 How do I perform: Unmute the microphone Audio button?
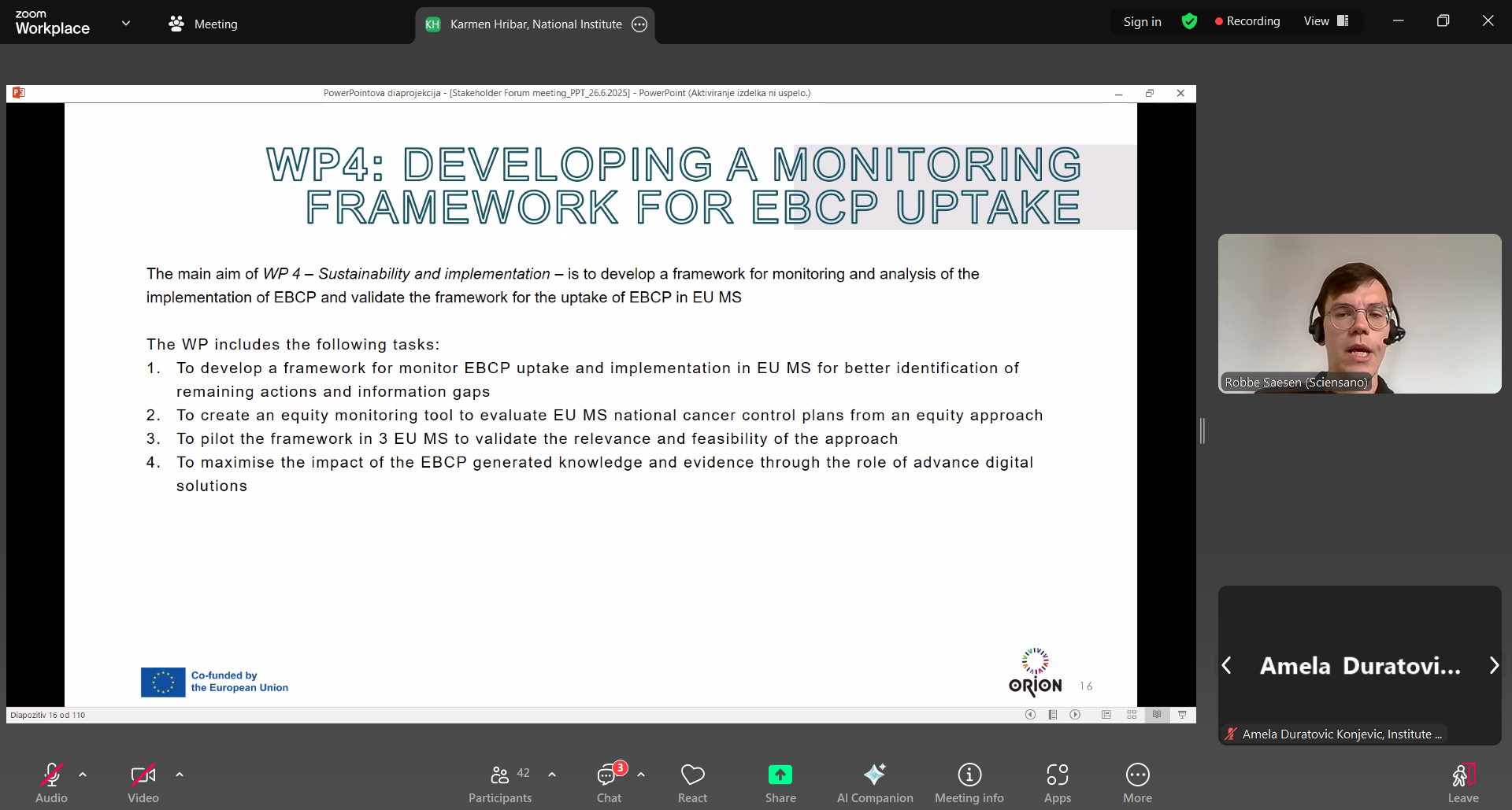click(x=51, y=782)
